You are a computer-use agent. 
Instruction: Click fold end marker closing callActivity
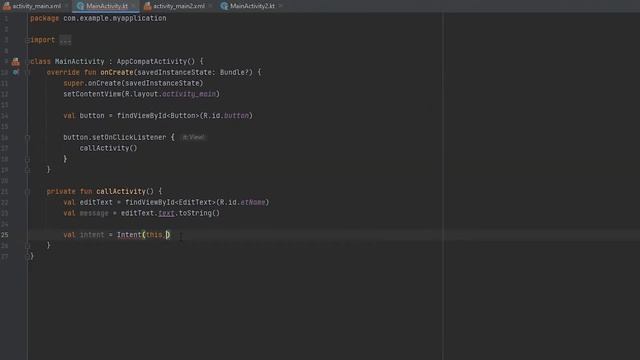pyautogui.click(x=27, y=246)
